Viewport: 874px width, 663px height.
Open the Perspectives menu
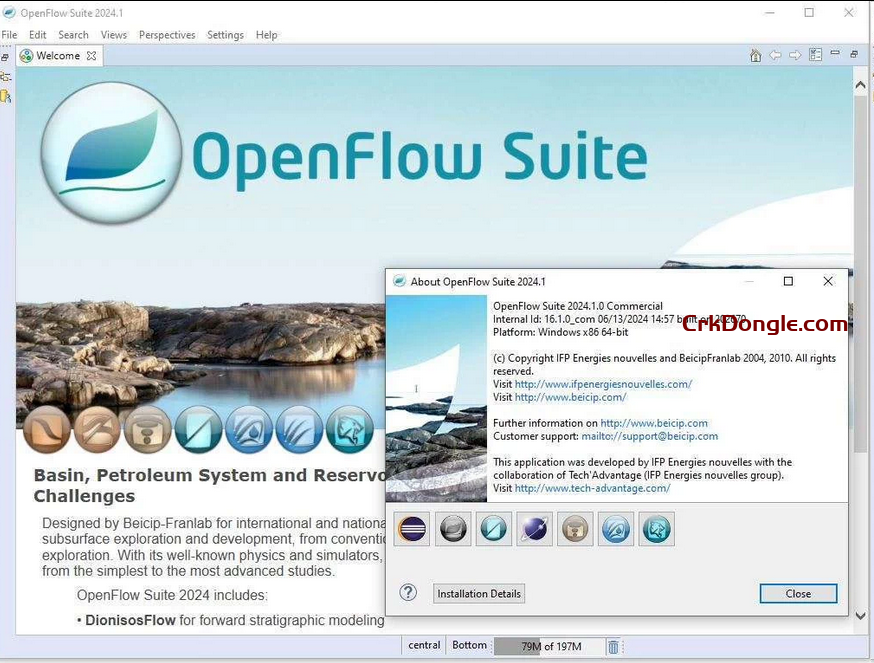(x=166, y=34)
